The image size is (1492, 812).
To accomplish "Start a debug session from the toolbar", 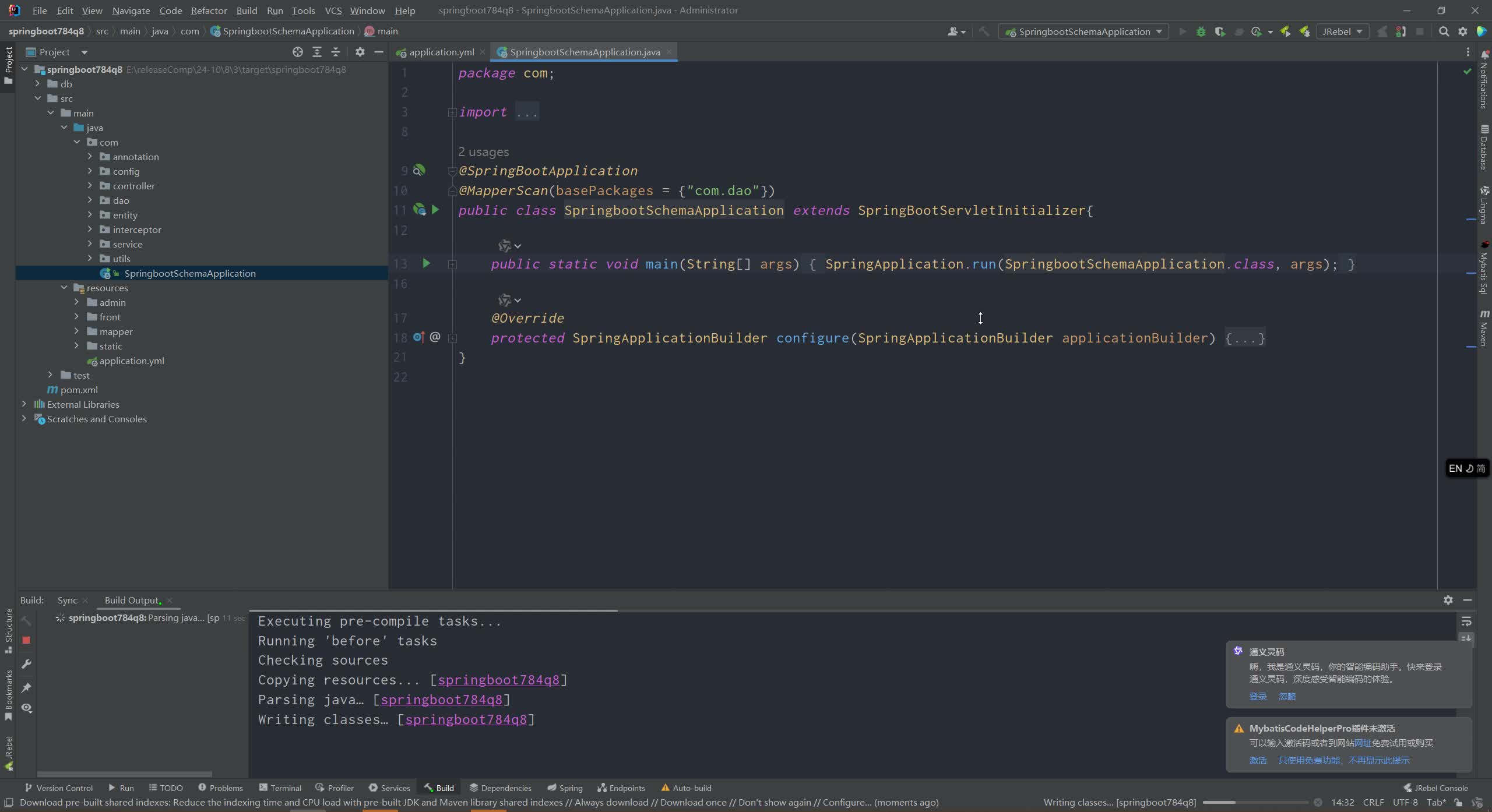I will pyautogui.click(x=1201, y=31).
